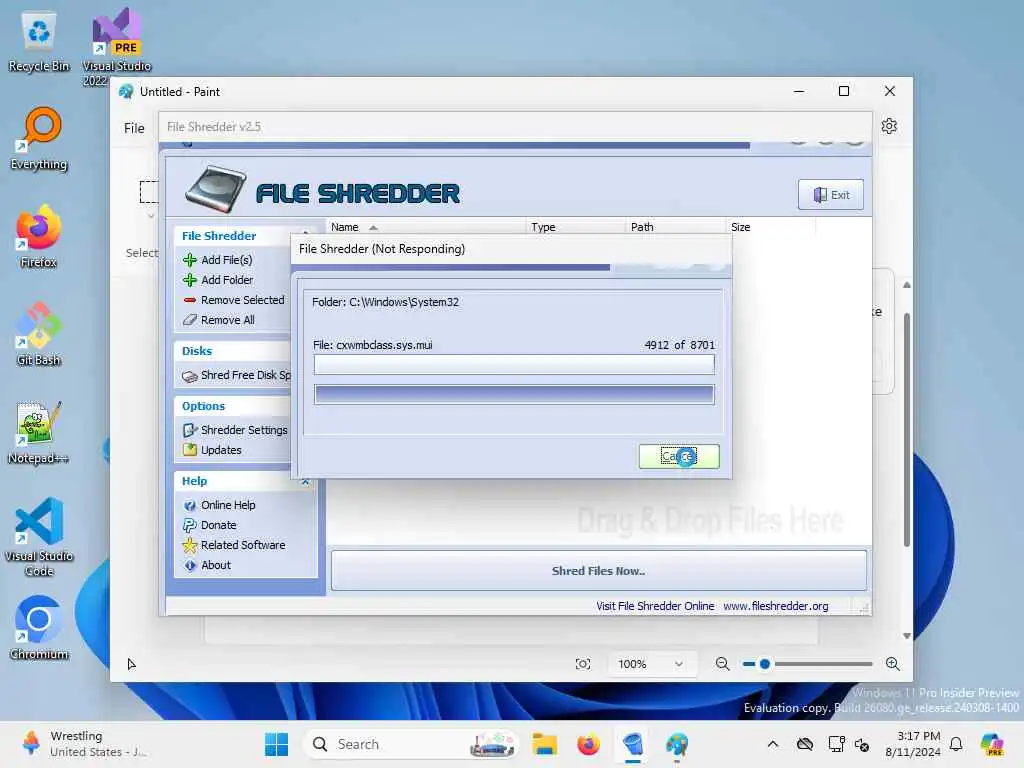Click the Remove Selected red minus icon
Screen dimensions: 1024x768
pos(190,300)
